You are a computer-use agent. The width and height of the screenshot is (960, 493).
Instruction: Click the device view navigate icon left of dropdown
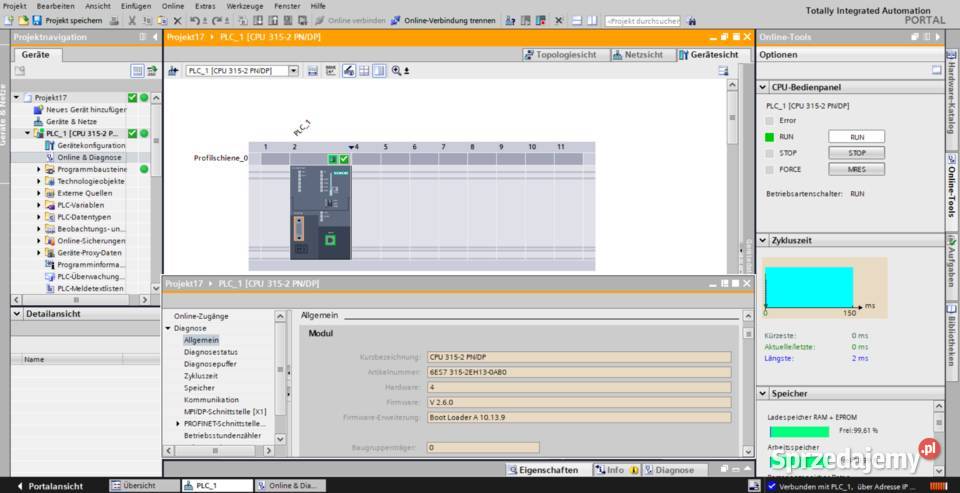pos(173,71)
